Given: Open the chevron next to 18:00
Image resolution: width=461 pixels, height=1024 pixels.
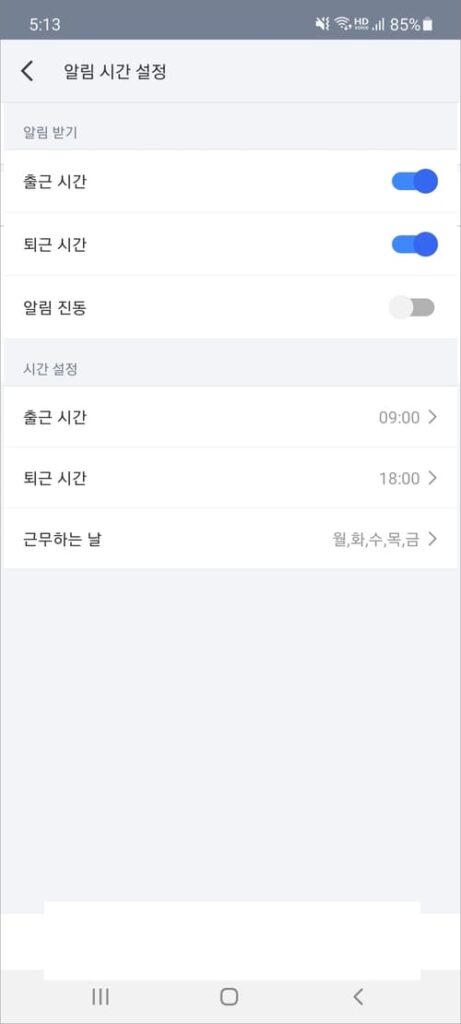Looking at the screenshot, I should tap(432, 479).
